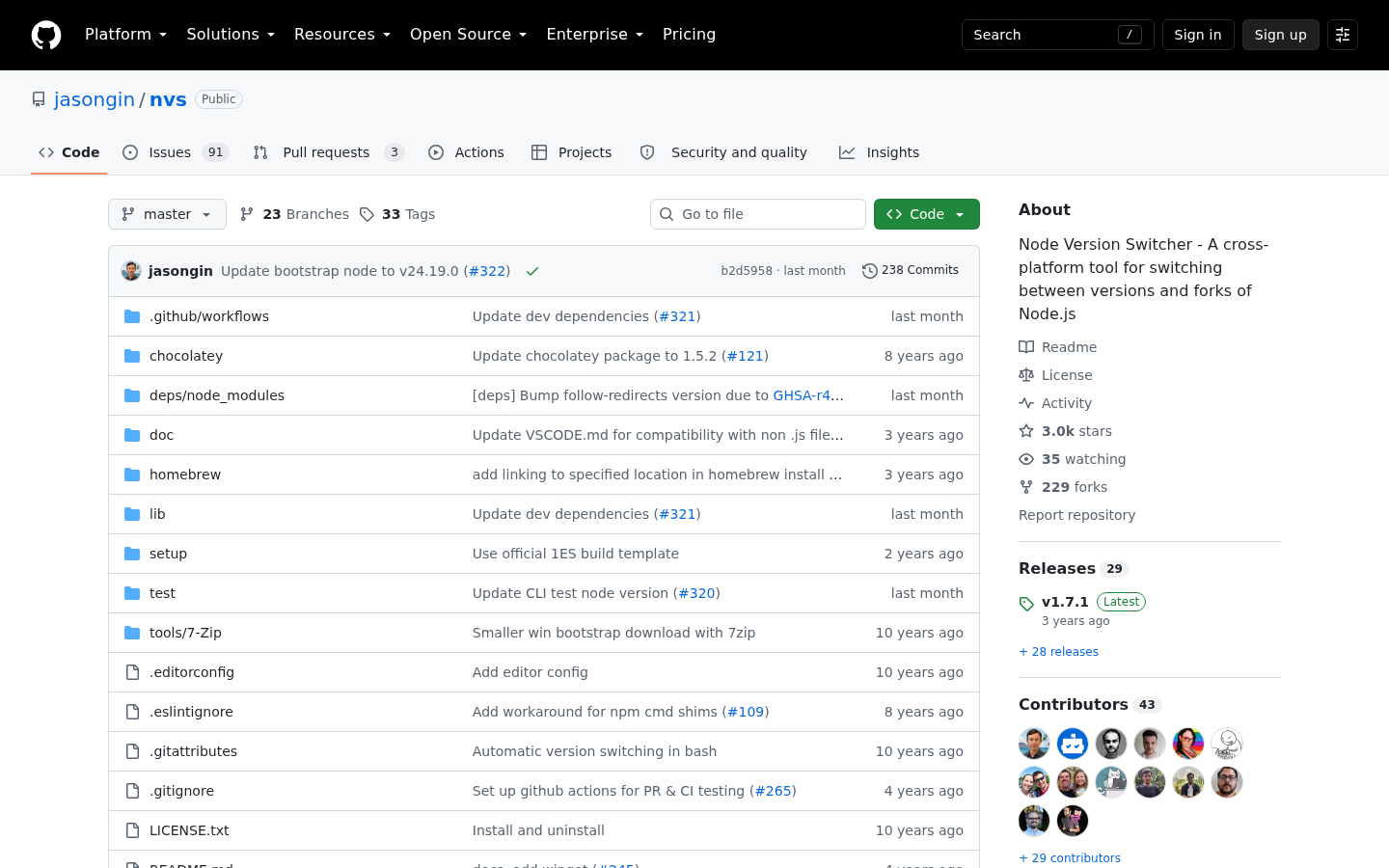Click the deps/node_modules folder icon
Image resolution: width=1389 pixels, height=868 pixels.
pos(132,395)
